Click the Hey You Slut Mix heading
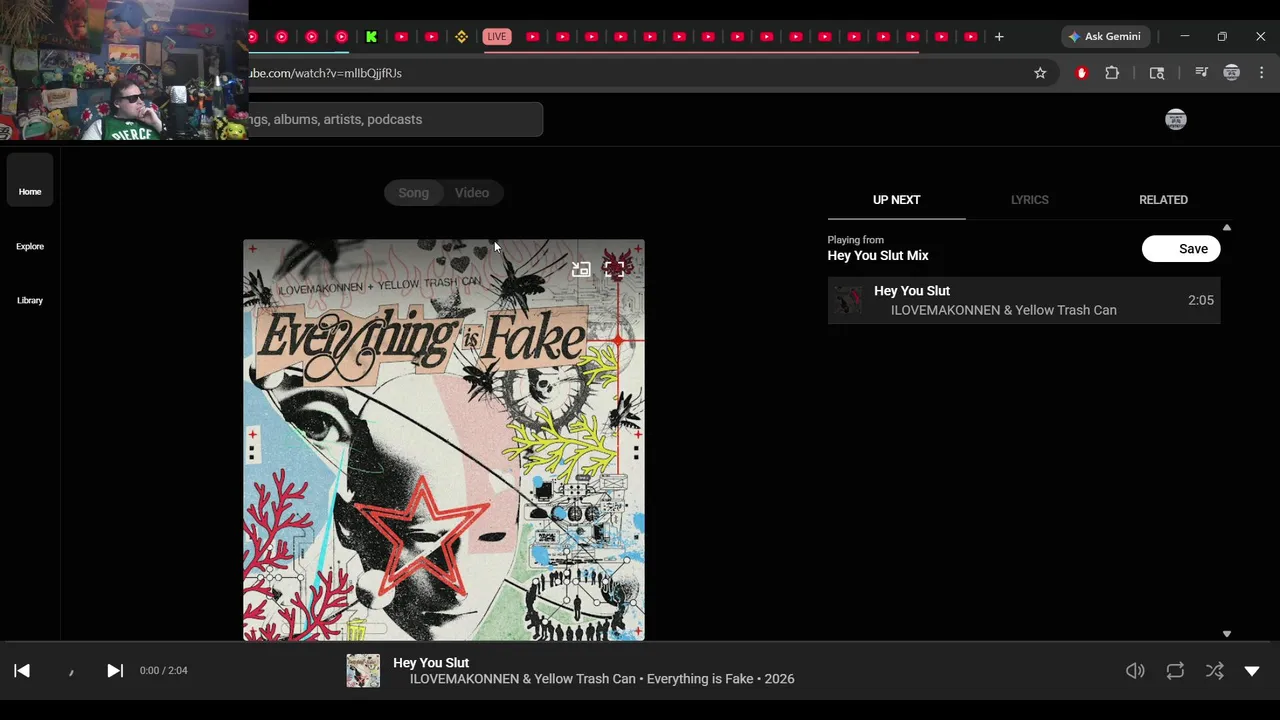 878,256
